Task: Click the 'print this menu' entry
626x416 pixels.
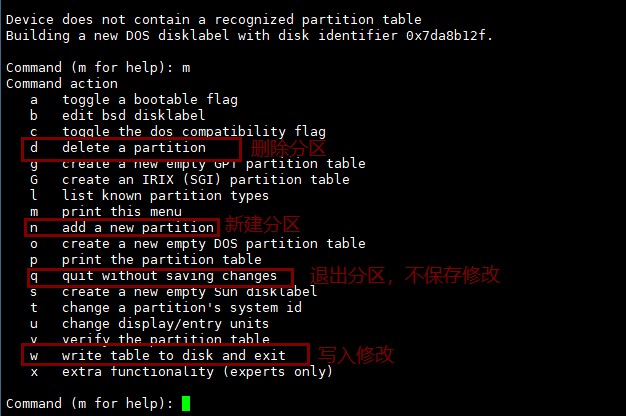Action: (121, 212)
